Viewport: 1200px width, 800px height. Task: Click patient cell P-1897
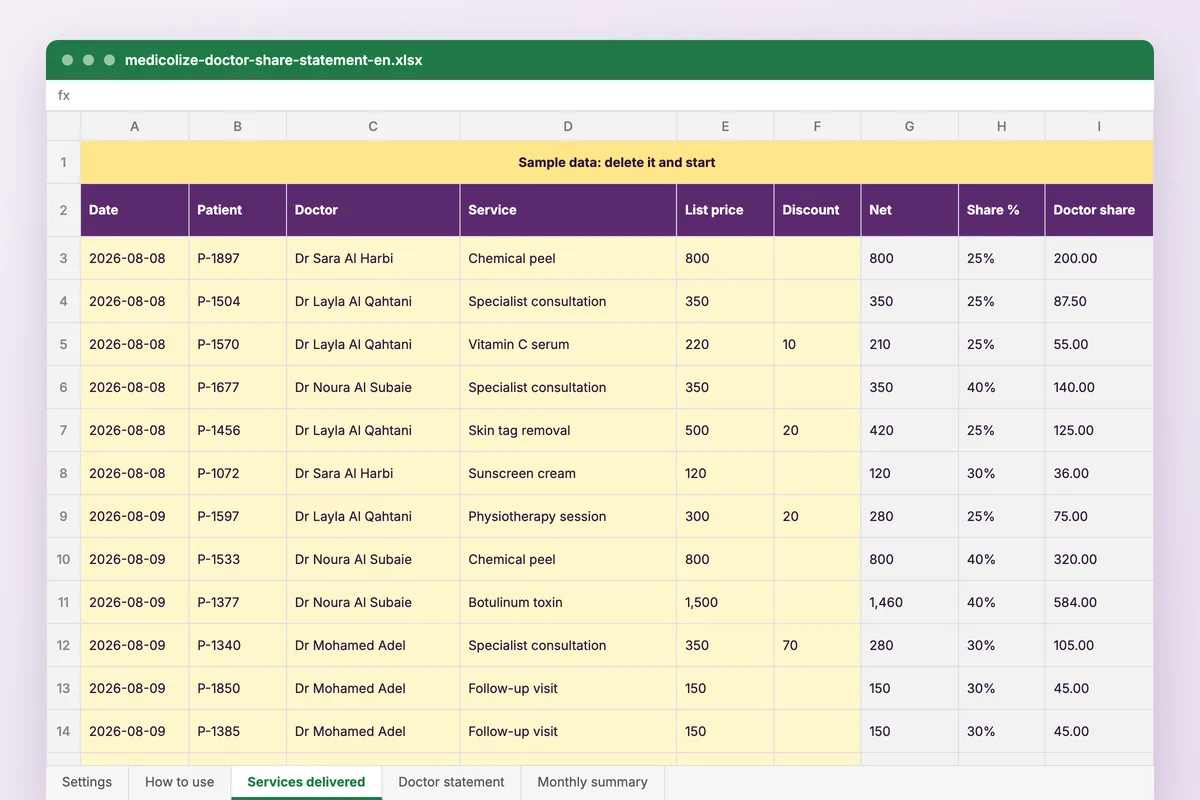tap(238, 258)
